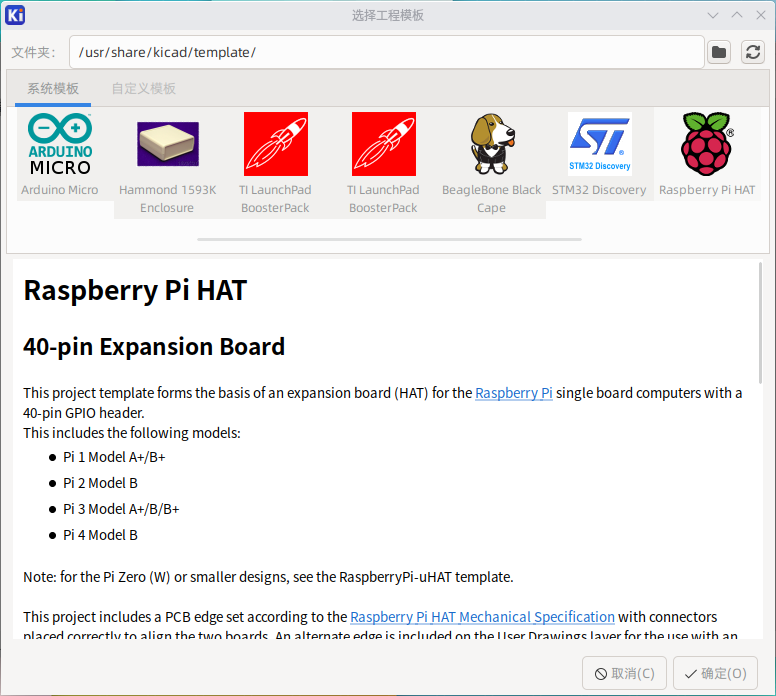Image resolution: width=776 pixels, height=696 pixels.
Task: Open Raspberry Pi HAT Mechanical Specification link
Action: (x=482, y=617)
